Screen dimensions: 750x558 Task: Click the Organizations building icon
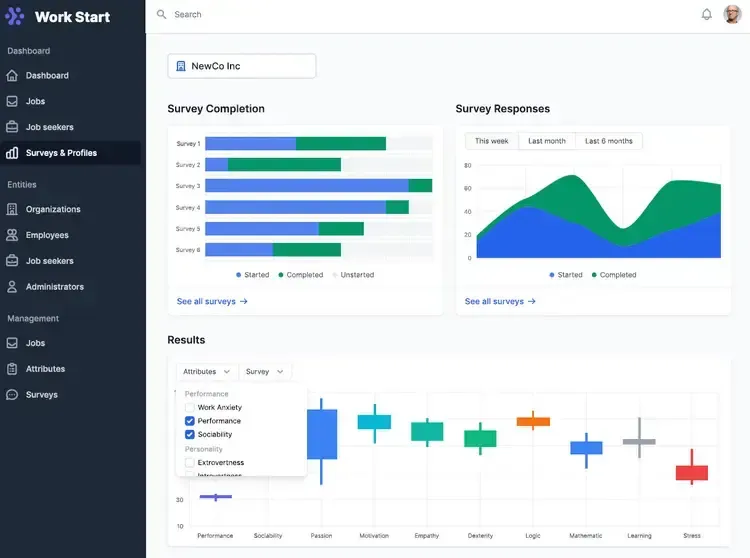point(12,209)
